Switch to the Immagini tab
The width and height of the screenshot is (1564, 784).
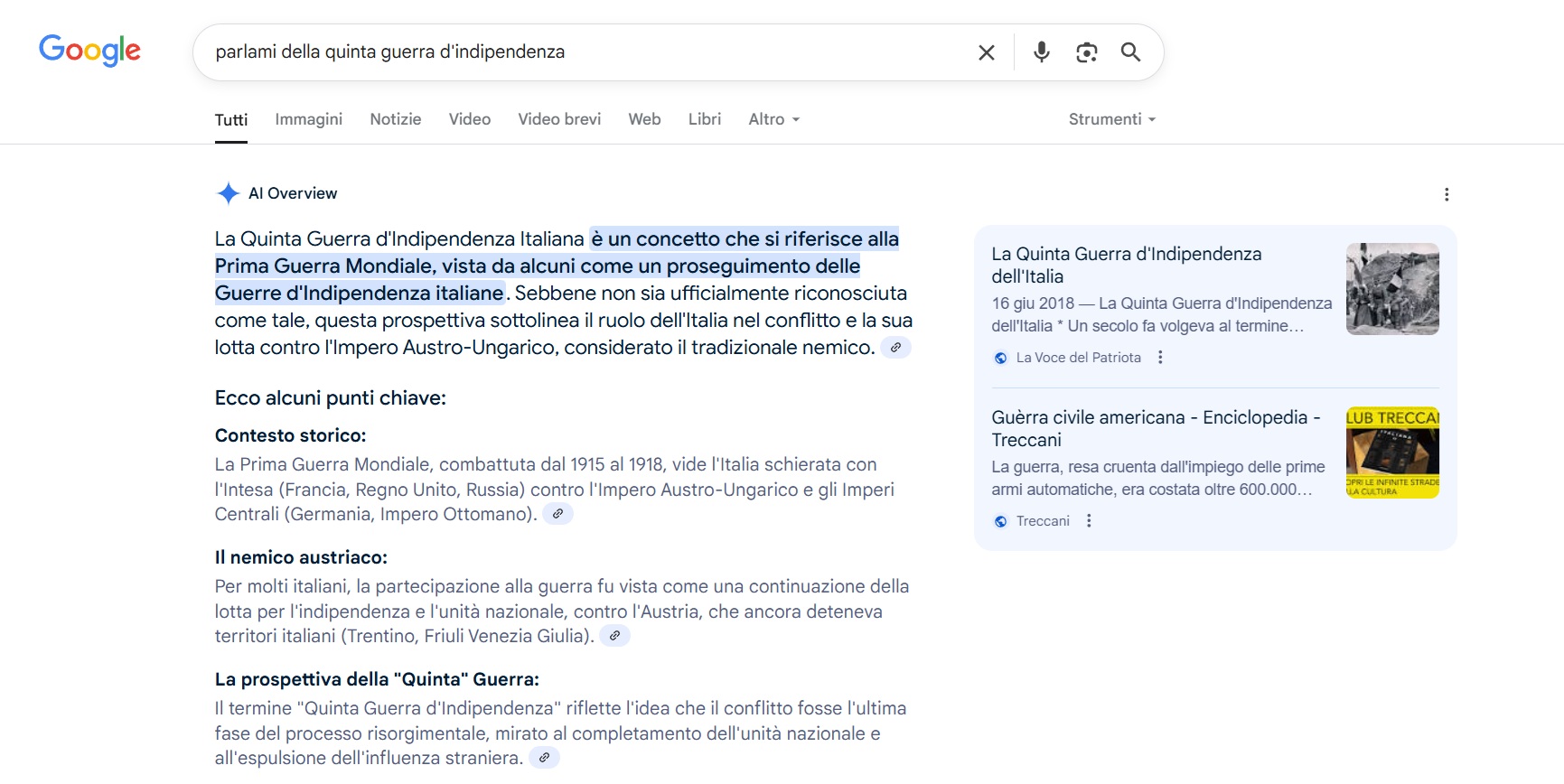pyautogui.click(x=309, y=119)
